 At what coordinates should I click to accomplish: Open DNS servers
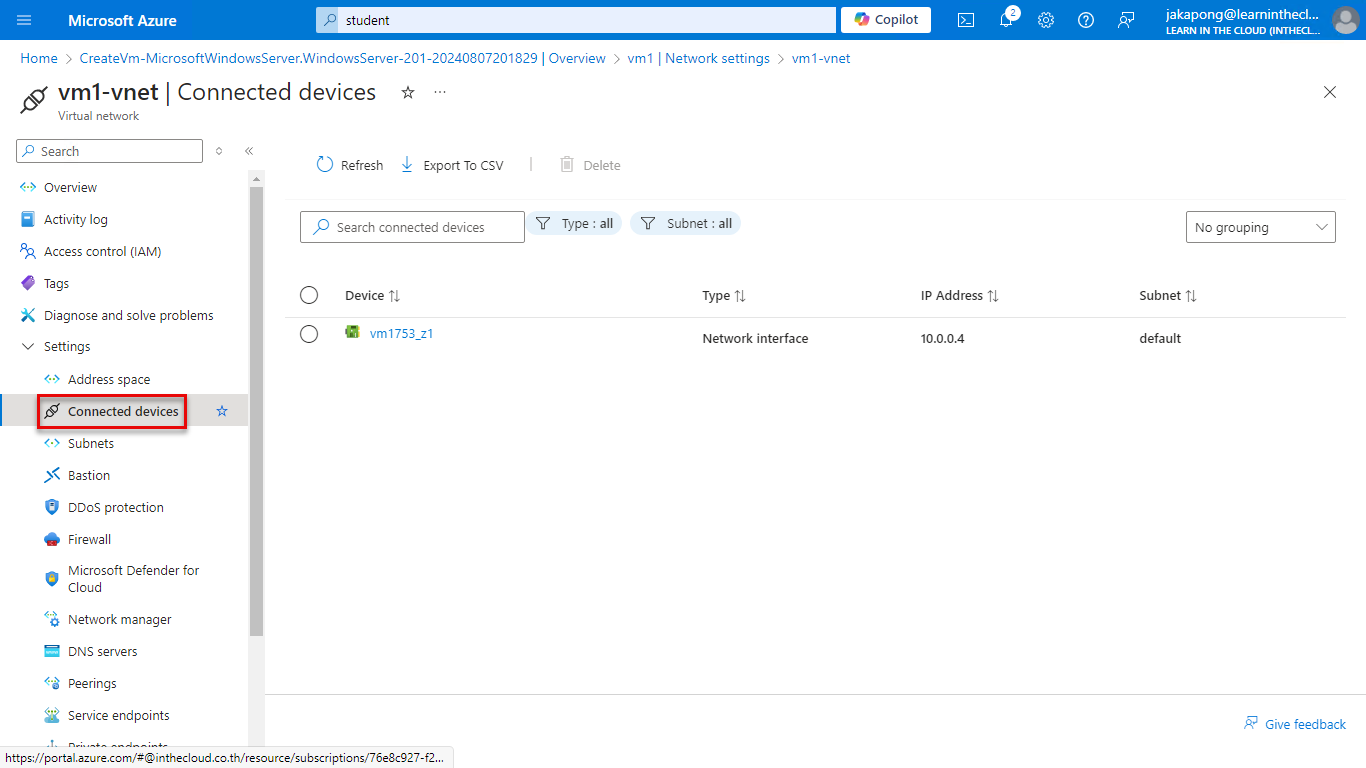pos(103,651)
